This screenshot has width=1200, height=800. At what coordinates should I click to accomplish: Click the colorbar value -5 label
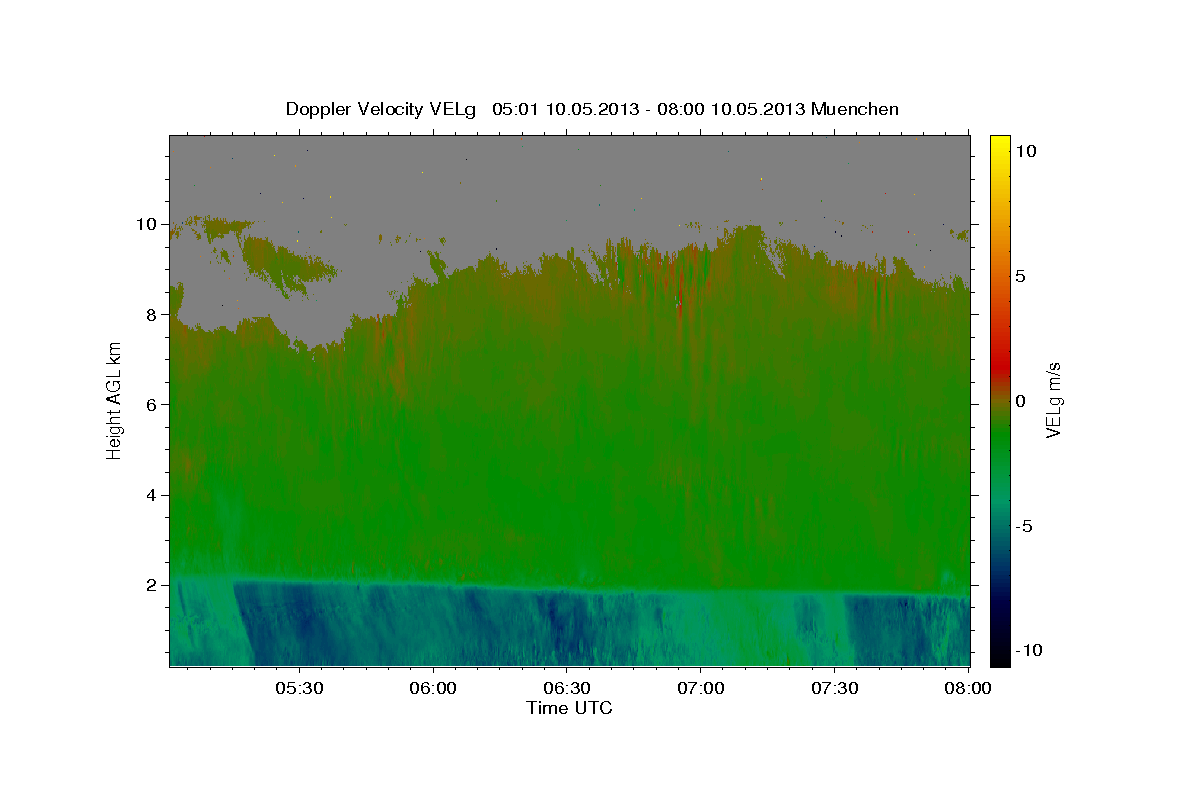click(x=1026, y=525)
